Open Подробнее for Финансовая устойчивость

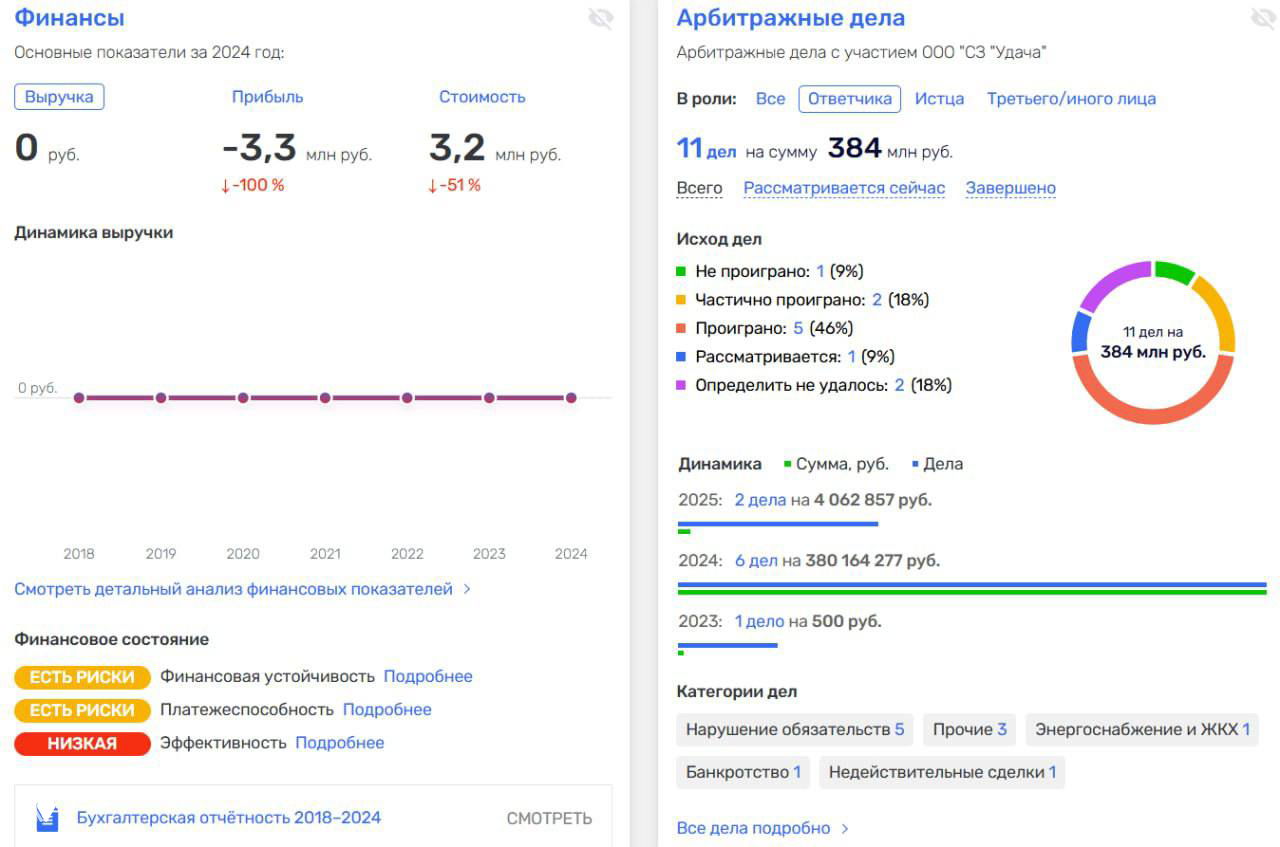point(428,676)
